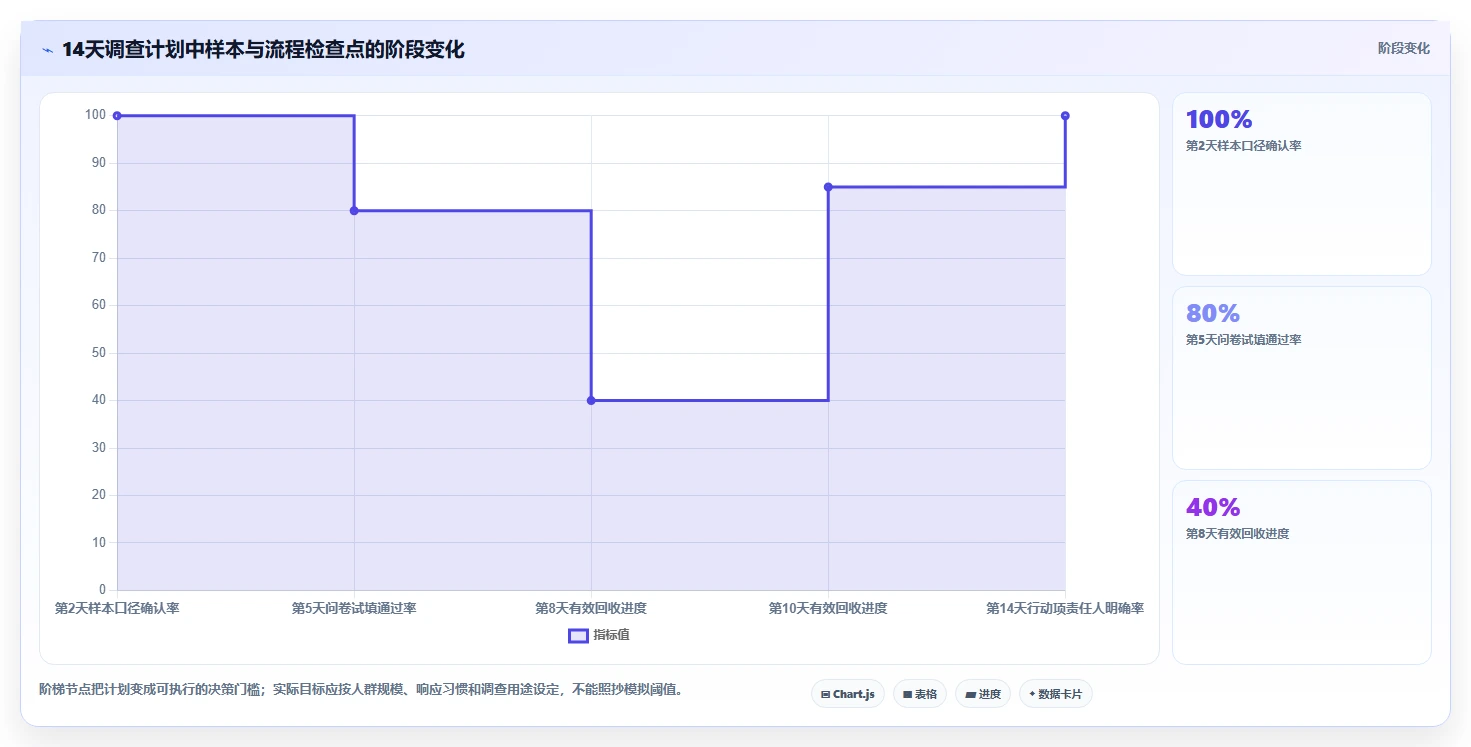Click the title 14天调查计划中样本与流程检查点的阶段变化
Viewport: 1471px width, 747px height.
coord(263,50)
